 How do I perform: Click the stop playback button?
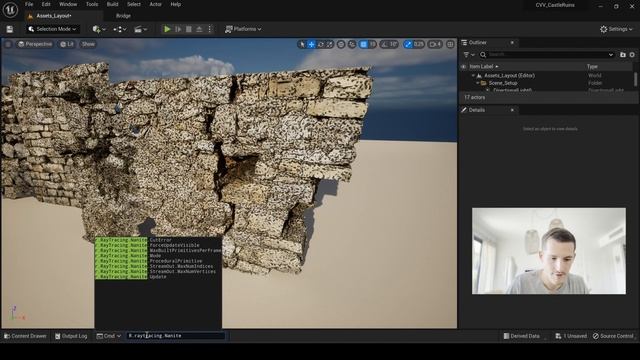(x=189, y=29)
